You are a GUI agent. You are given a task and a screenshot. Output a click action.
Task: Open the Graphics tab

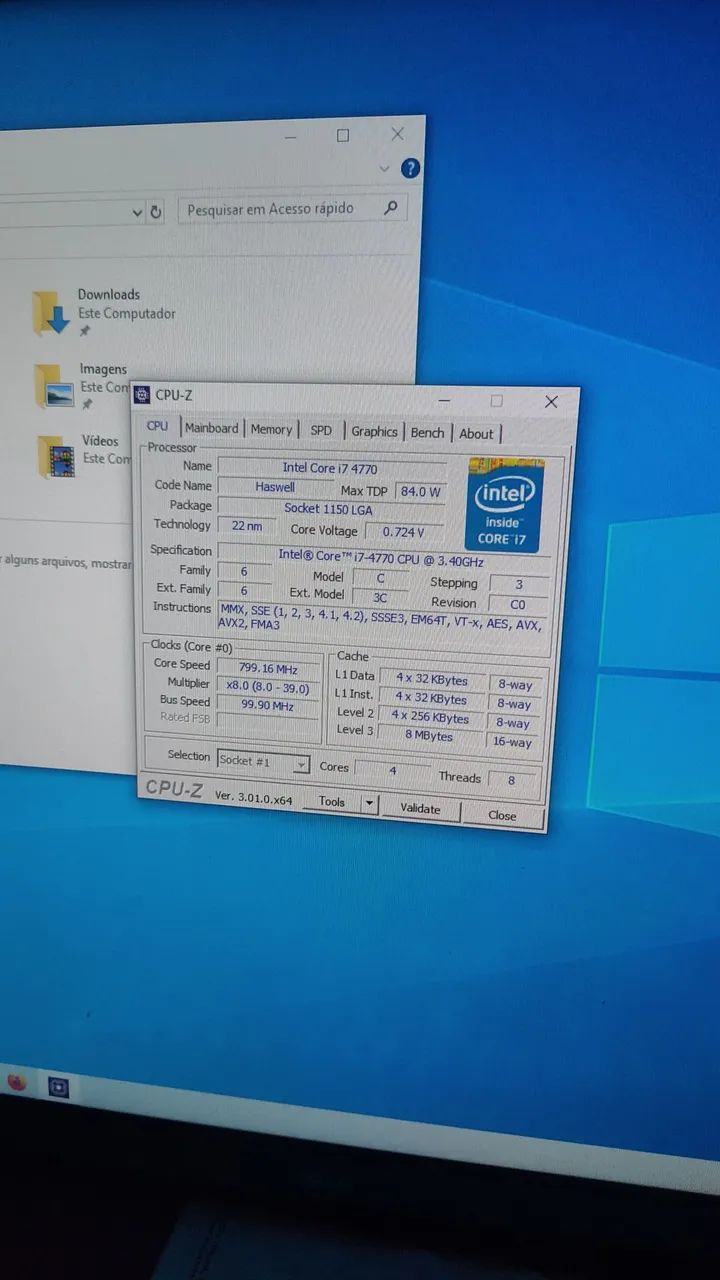[375, 431]
